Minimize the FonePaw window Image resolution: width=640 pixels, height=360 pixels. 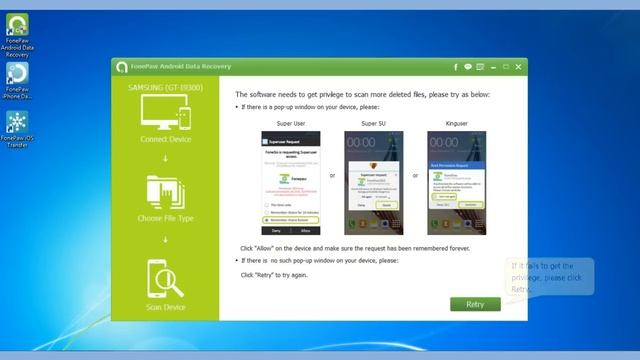[x=493, y=67]
